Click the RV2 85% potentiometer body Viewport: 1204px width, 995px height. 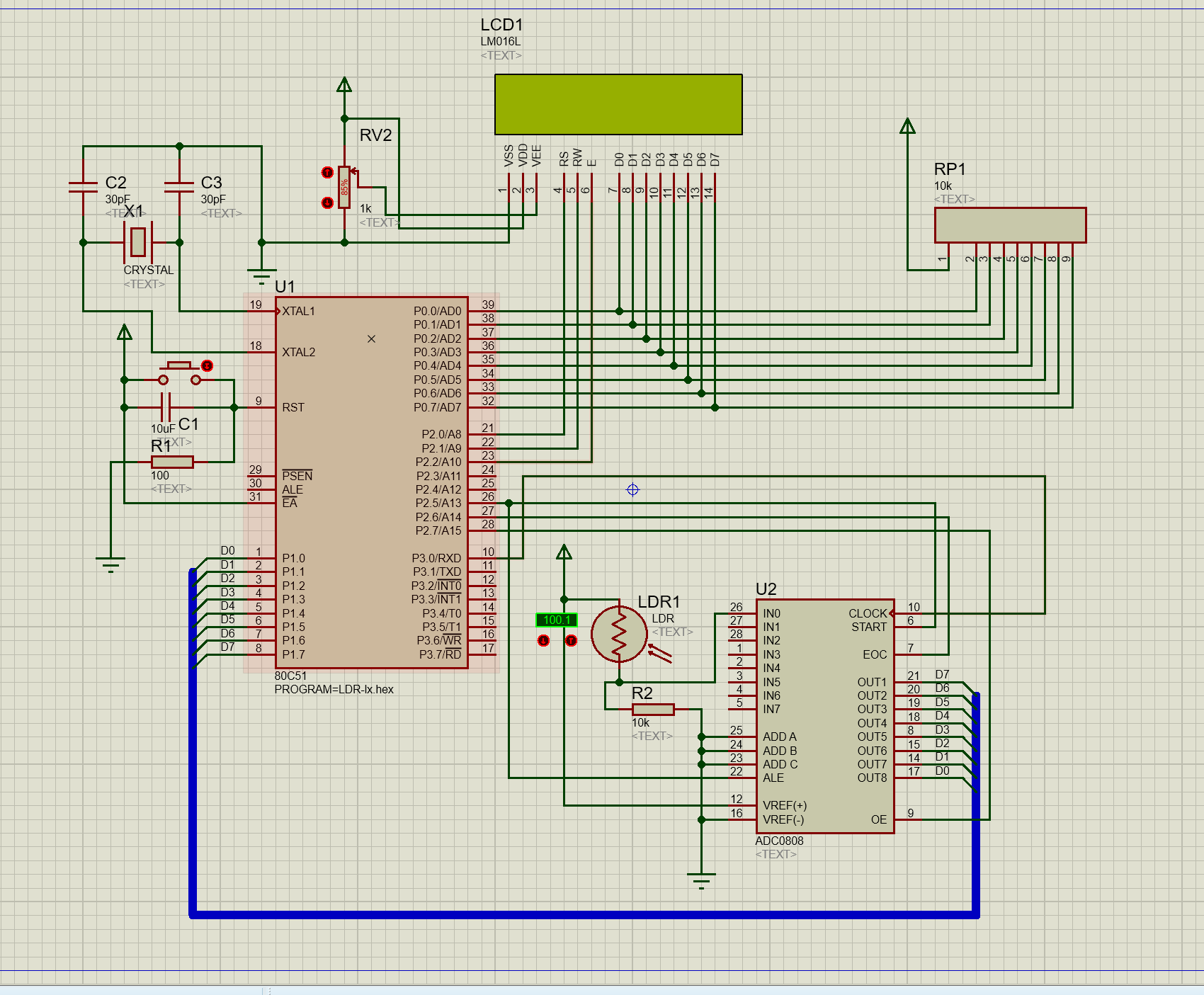pos(344,188)
